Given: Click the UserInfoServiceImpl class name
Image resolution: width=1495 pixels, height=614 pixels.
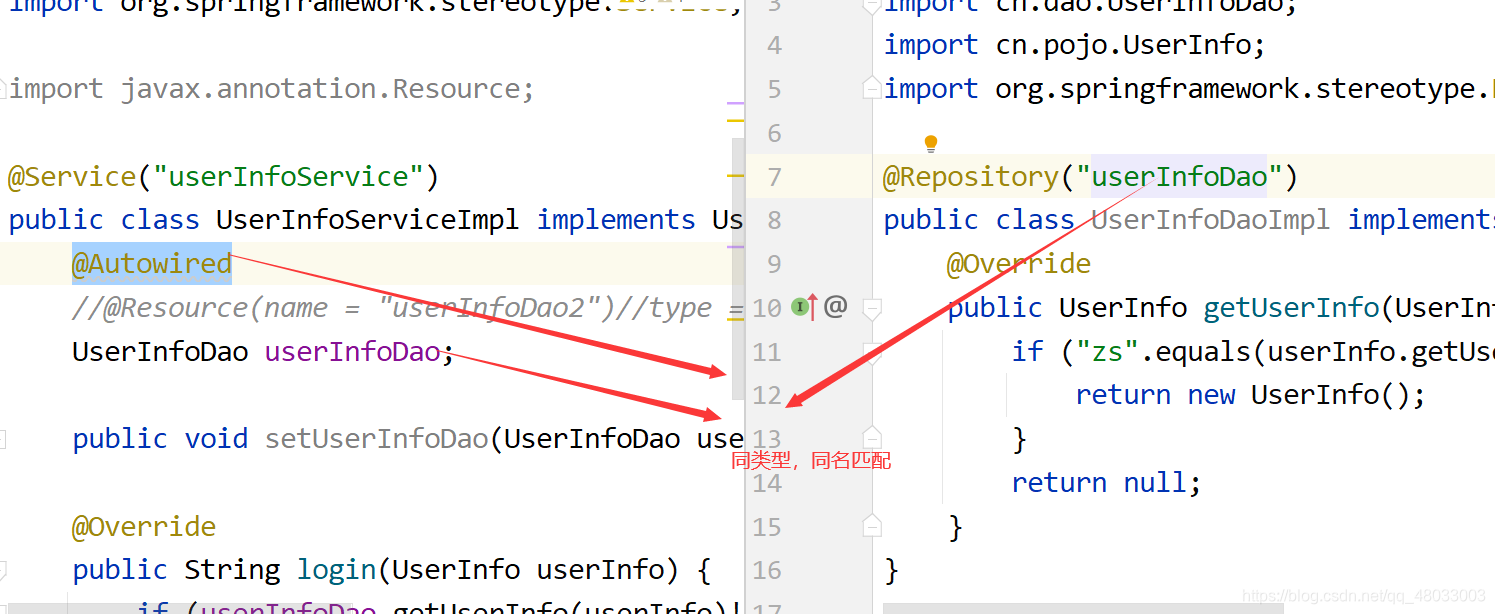Looking at the screenshot, I should coord(367,220).
